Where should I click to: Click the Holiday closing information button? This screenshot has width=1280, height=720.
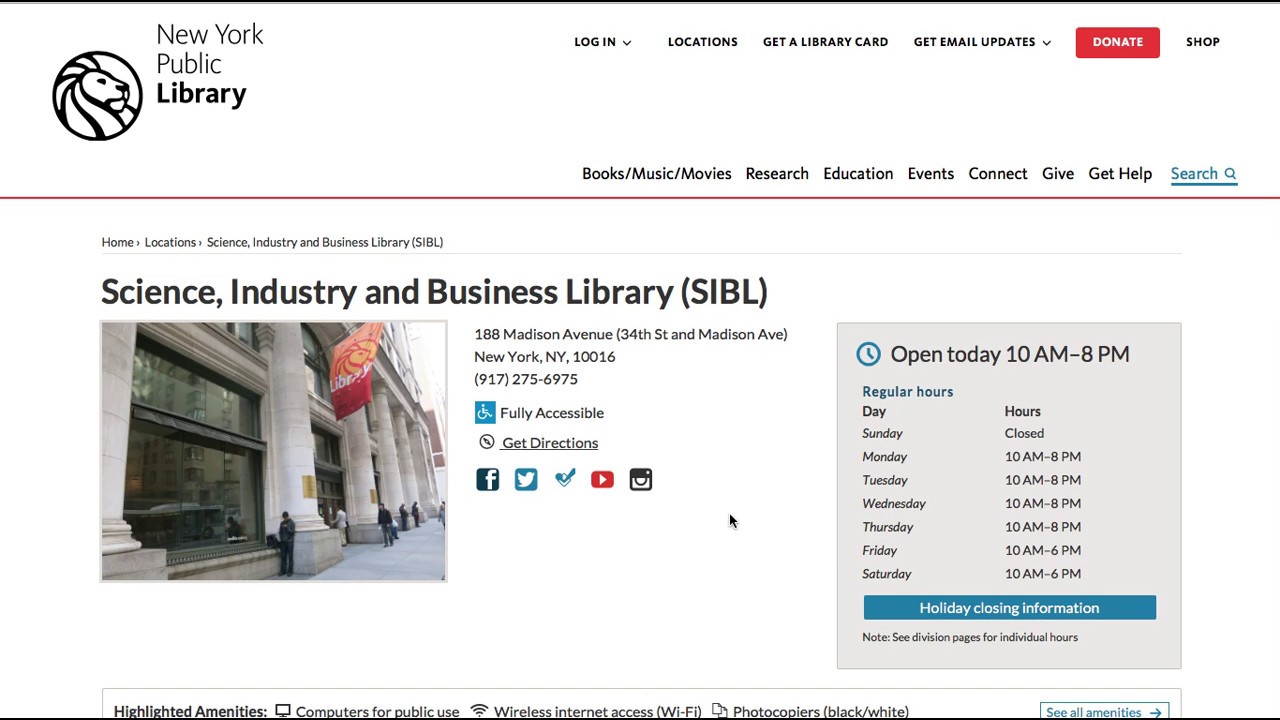(x=1010, y=608)
